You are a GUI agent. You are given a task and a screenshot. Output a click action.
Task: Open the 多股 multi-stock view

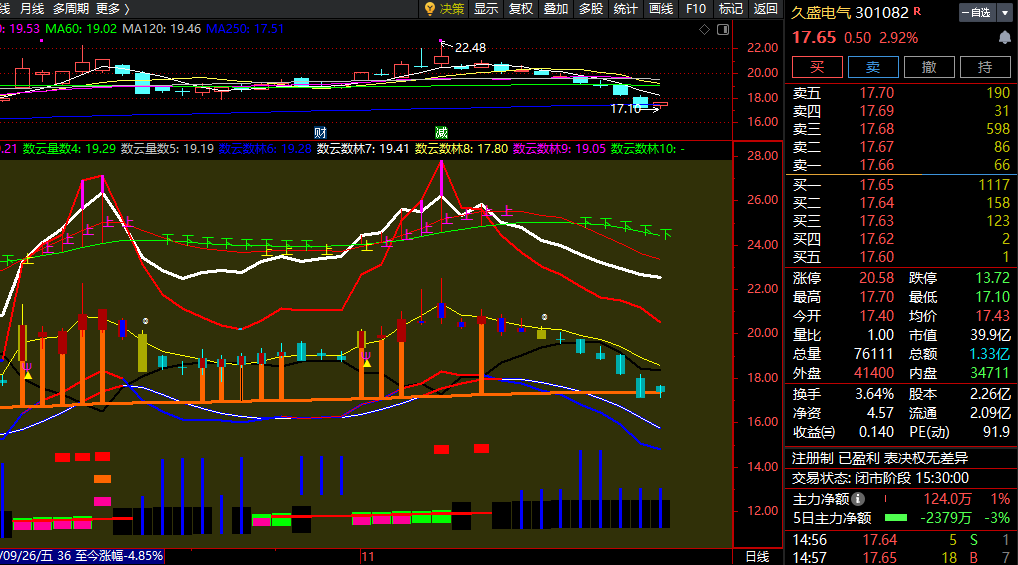coord(591,8)
